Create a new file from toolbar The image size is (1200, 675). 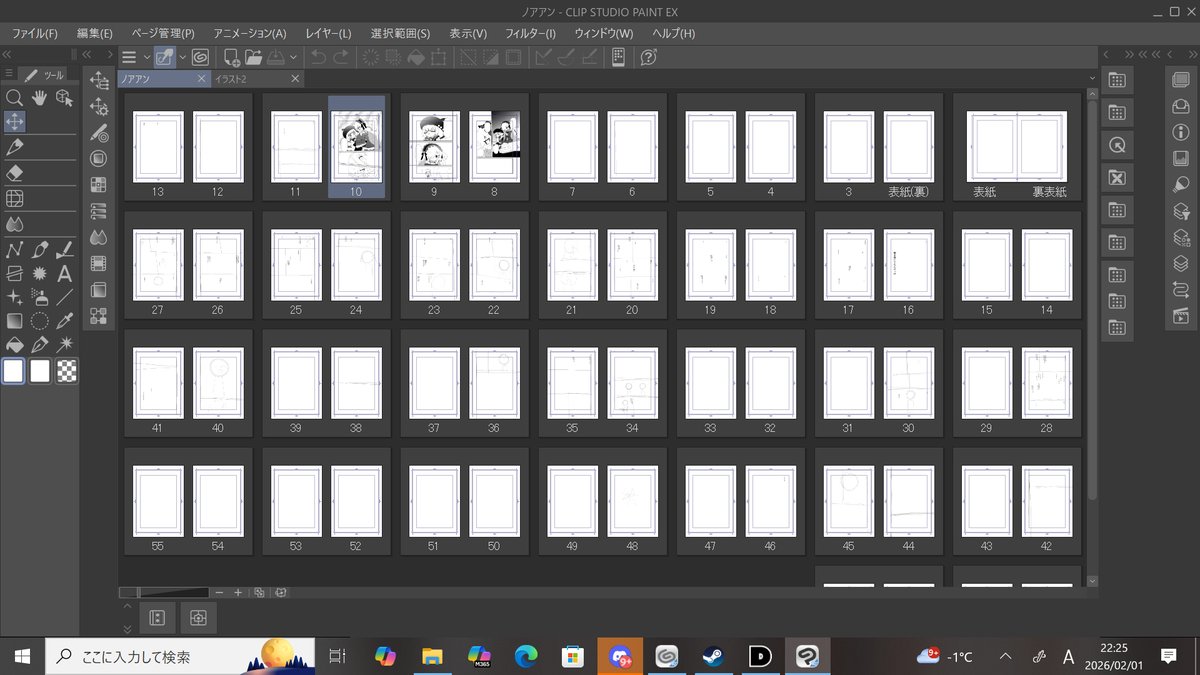(231, 57)
